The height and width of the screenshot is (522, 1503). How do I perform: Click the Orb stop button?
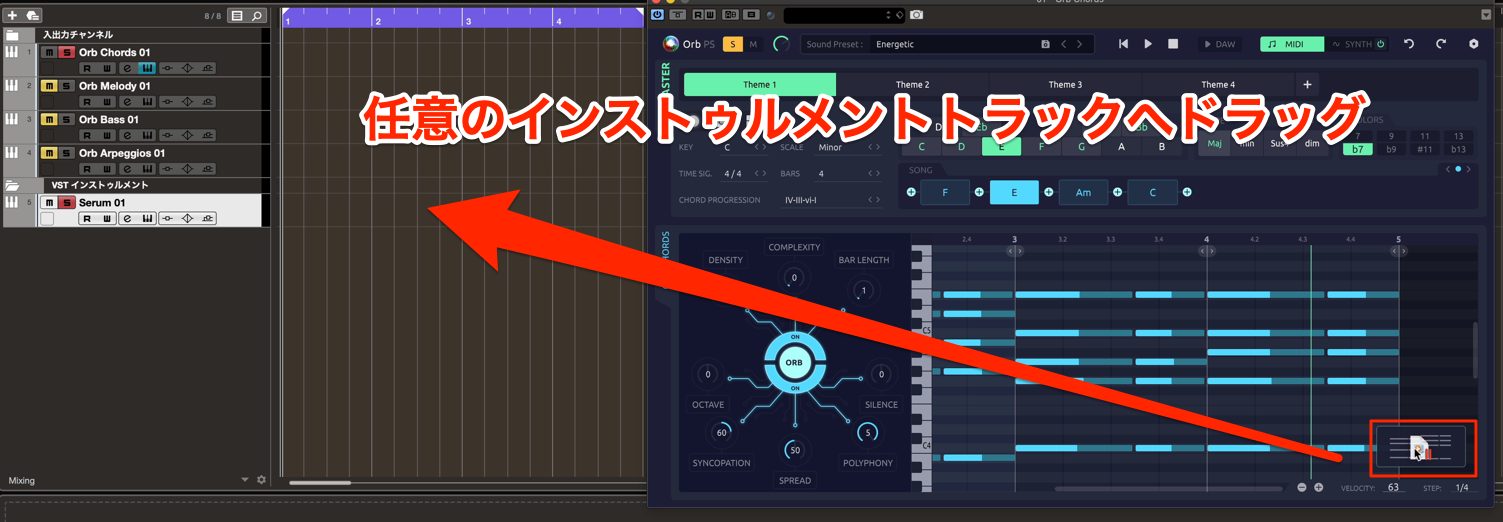pyautogui.click(x=1173, y=44)
